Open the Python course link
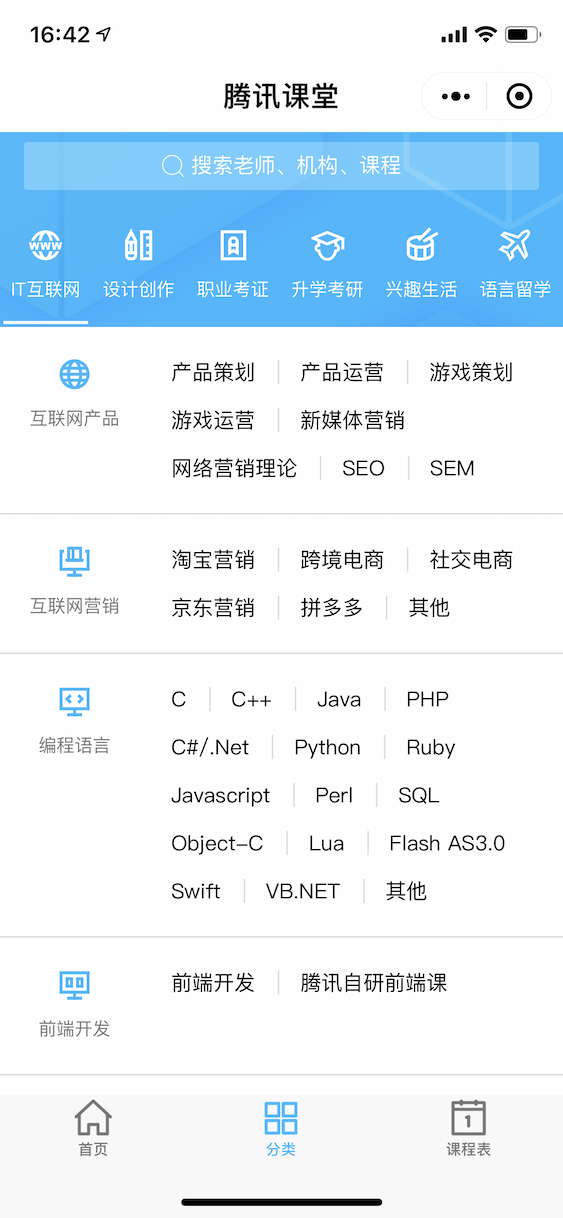563x1218 pixels. 327,748
